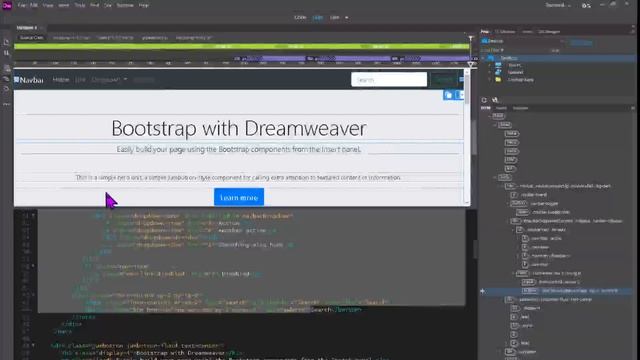640x360 pixels.
Task: Switch to Split view
Action: point(318,18)
